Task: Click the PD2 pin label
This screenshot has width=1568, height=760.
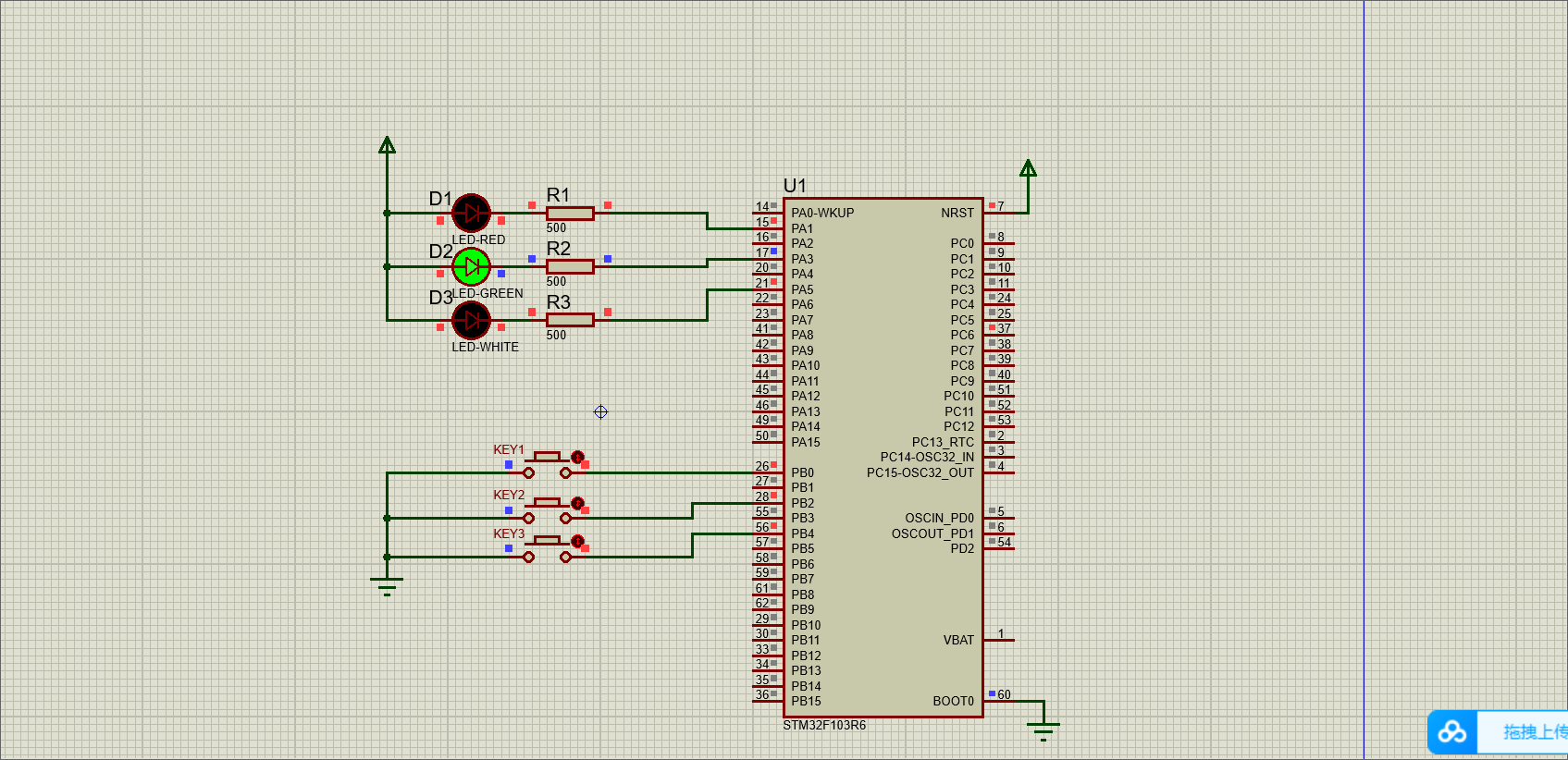Action: point(962,548)
